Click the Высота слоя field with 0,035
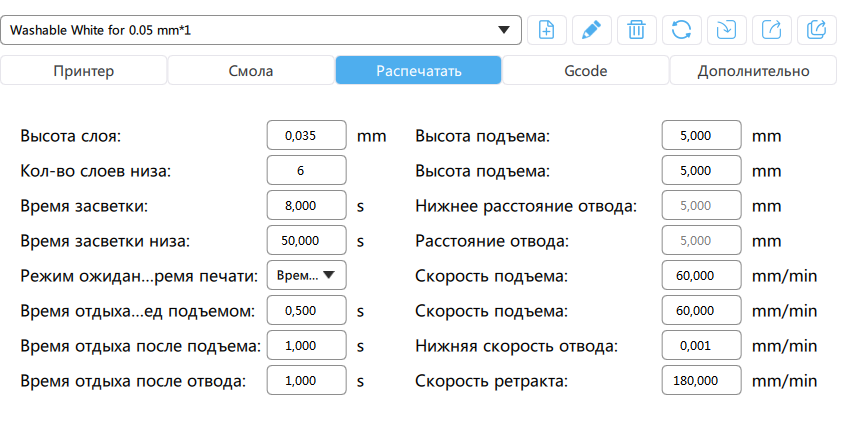This screenshot has width=842, height=444. click(307, 135)
